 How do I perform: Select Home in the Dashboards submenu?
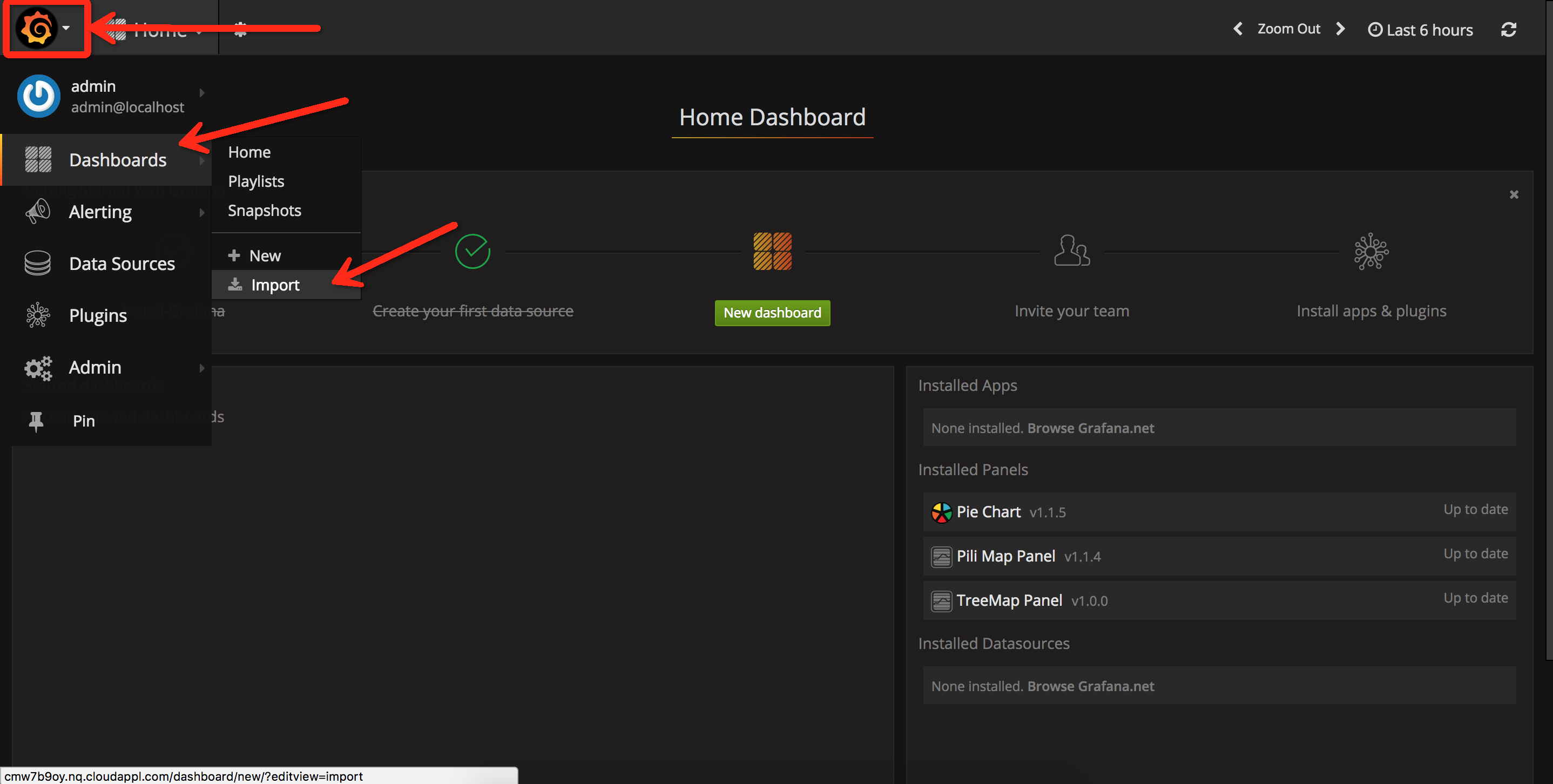click(x=249, y=152)
